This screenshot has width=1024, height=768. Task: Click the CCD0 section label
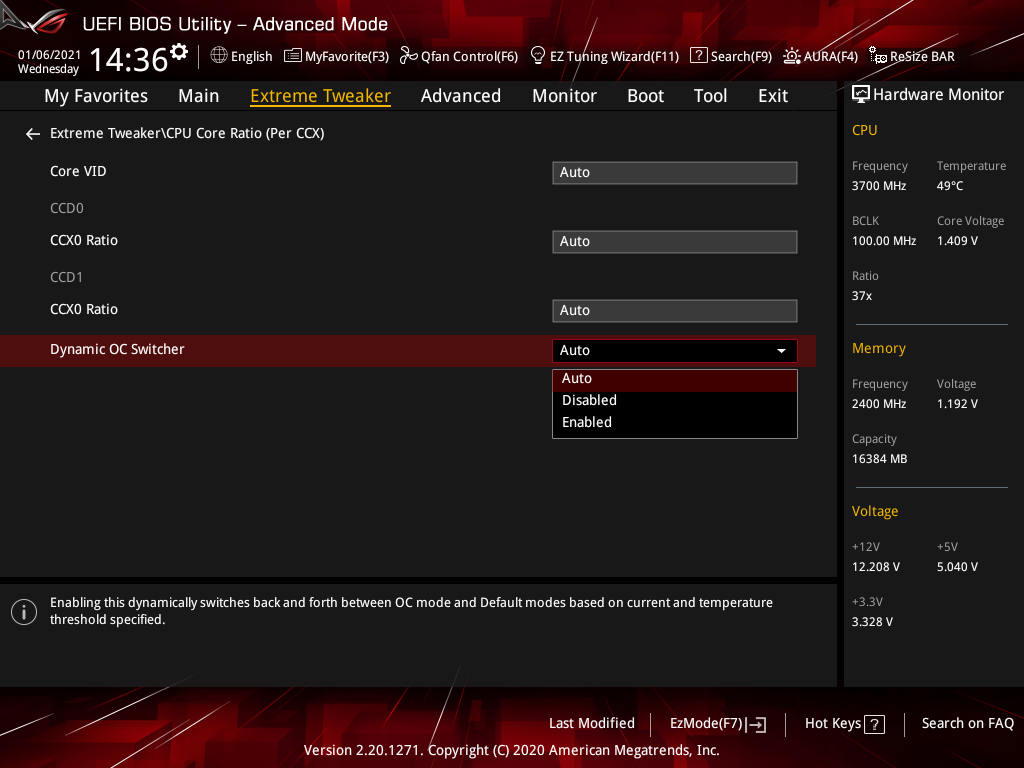[67, 208]
